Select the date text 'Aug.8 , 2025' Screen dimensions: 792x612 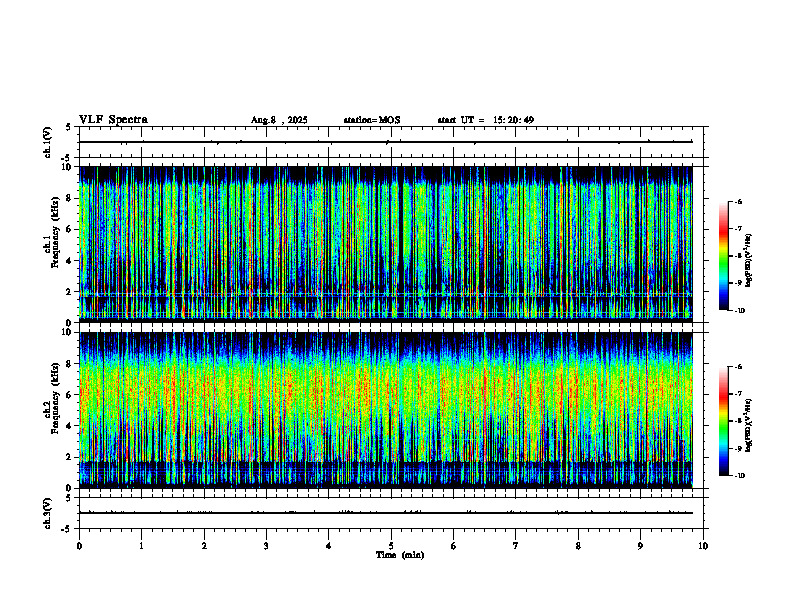(x=279, y=120)
